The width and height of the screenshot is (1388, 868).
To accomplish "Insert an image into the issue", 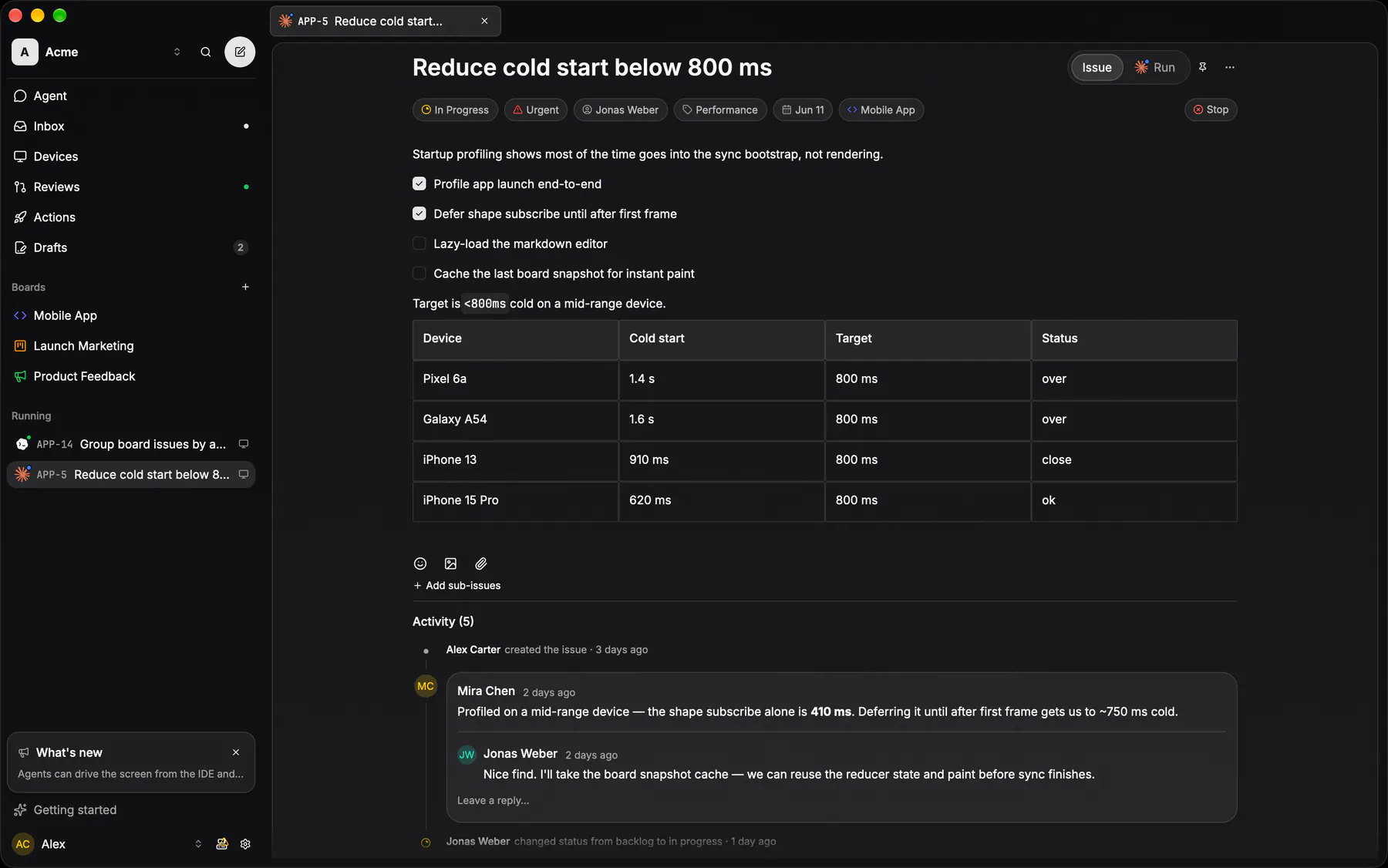I will [450, 564].
